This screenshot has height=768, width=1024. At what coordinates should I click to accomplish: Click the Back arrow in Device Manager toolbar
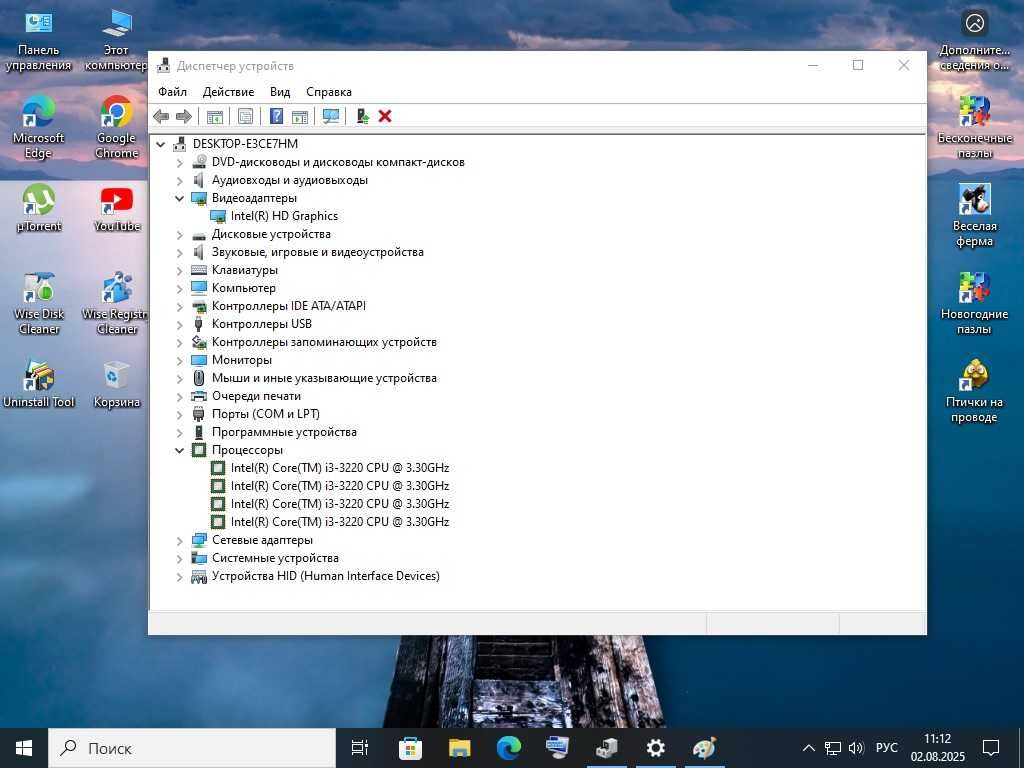(x=161, y=117)
